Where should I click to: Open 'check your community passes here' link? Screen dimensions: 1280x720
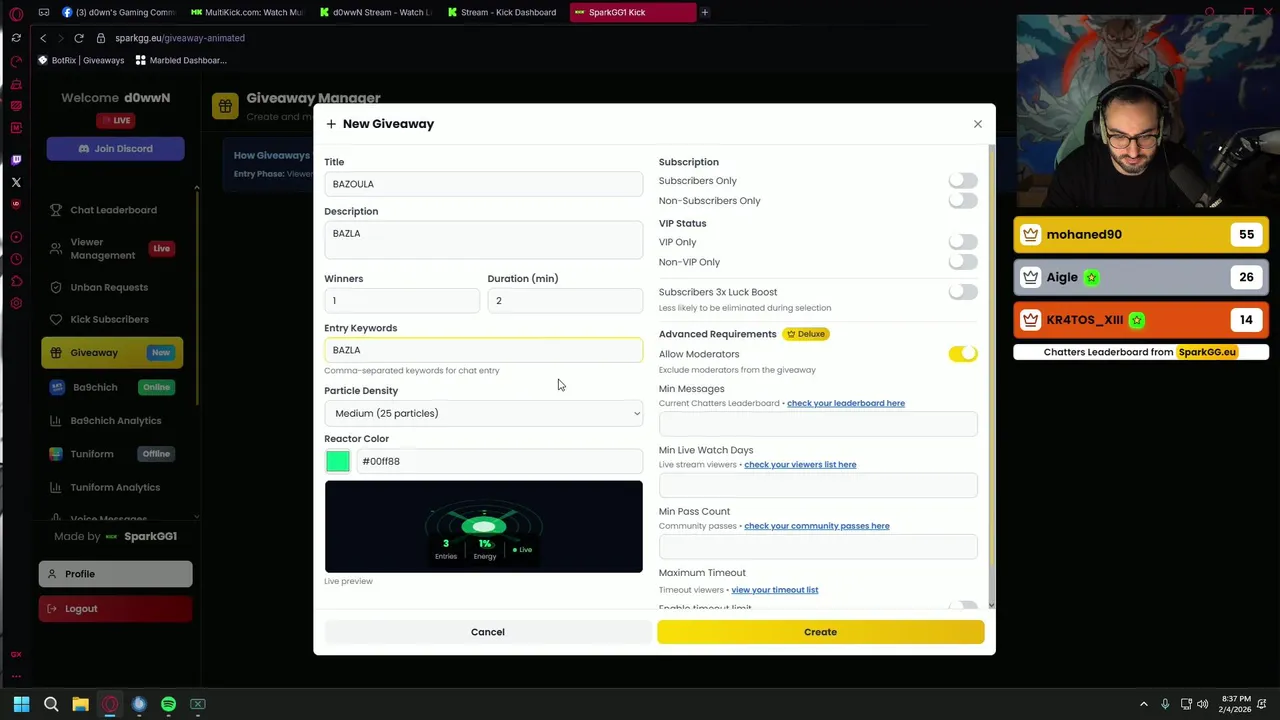coord(817,526)
